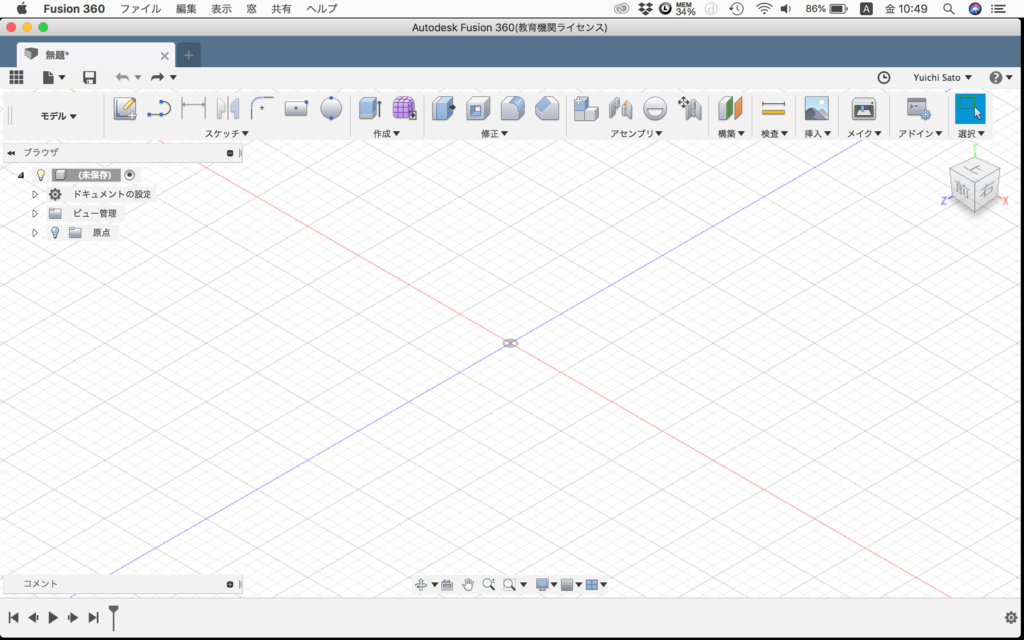Open the 編集 menu
The height and width of the screenshot is (640, 1024).
[186, 8]
